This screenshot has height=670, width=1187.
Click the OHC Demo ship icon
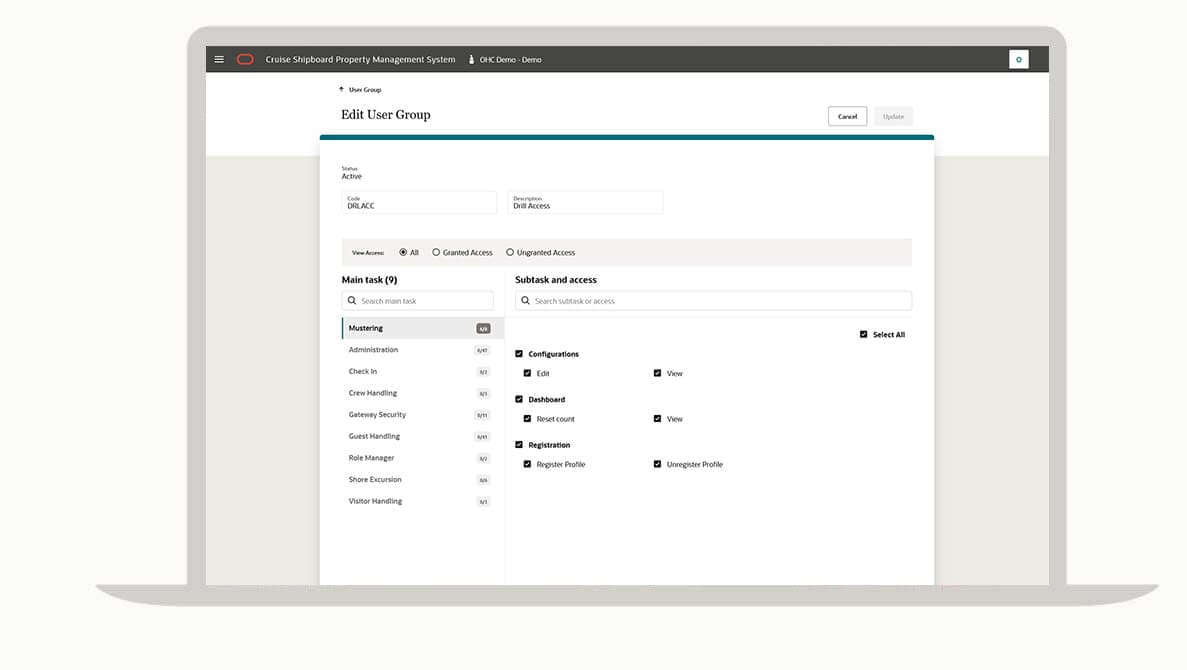coord(471,60)
